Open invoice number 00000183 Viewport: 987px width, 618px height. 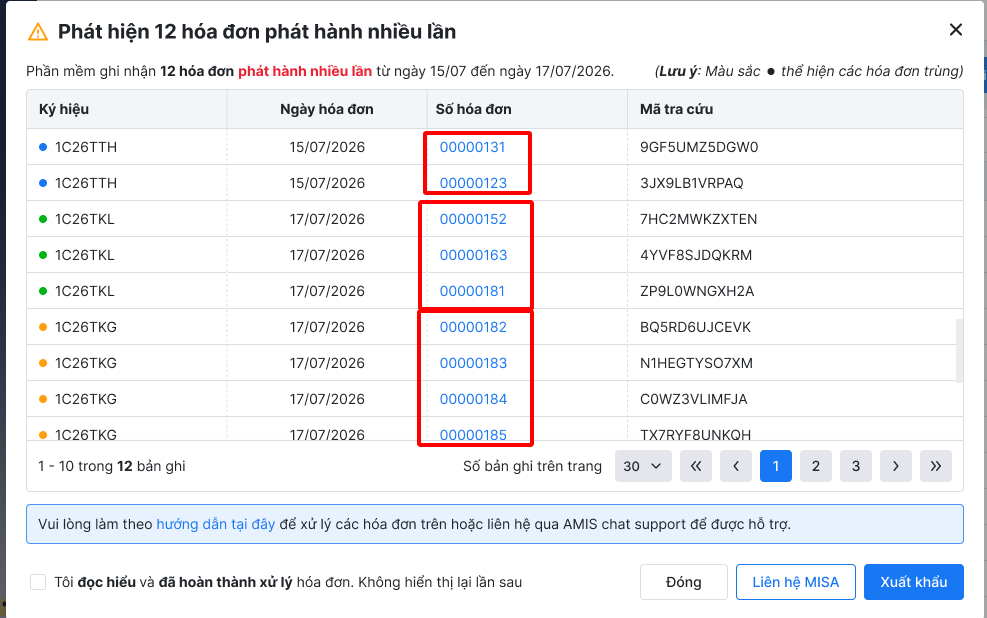473,363
